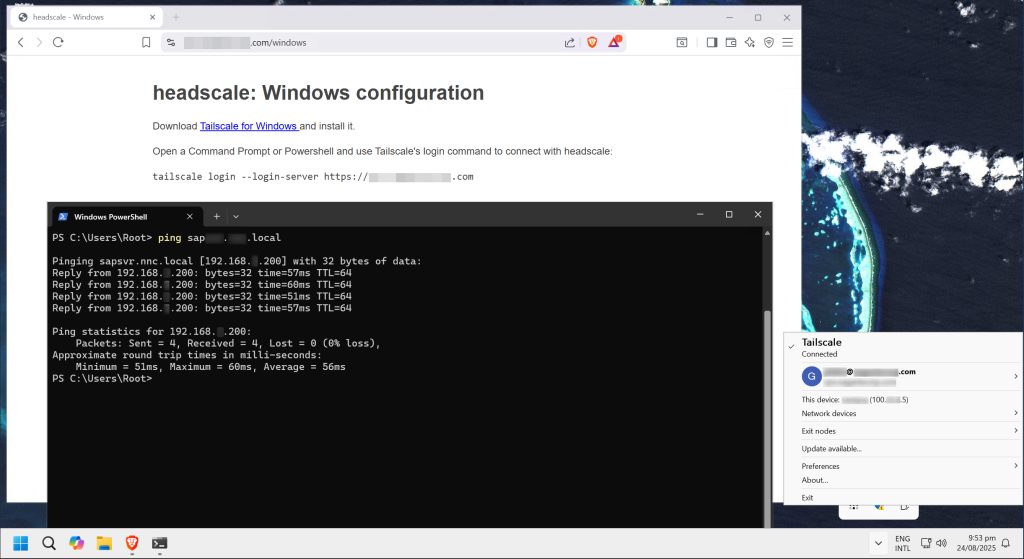Open the terminal profile dropdown arrow
1024x559 pixels.
click(x=236, y=217)
